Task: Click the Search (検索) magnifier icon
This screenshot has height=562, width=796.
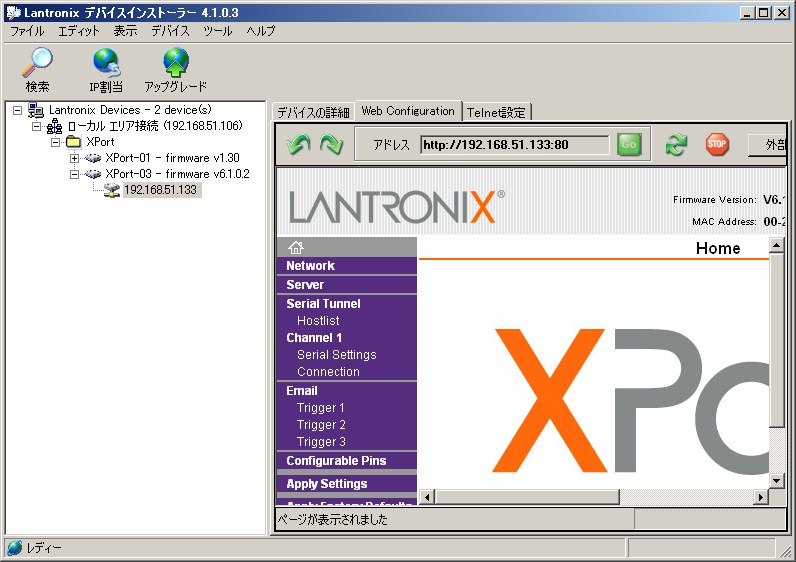Action: tap(37, 62)
